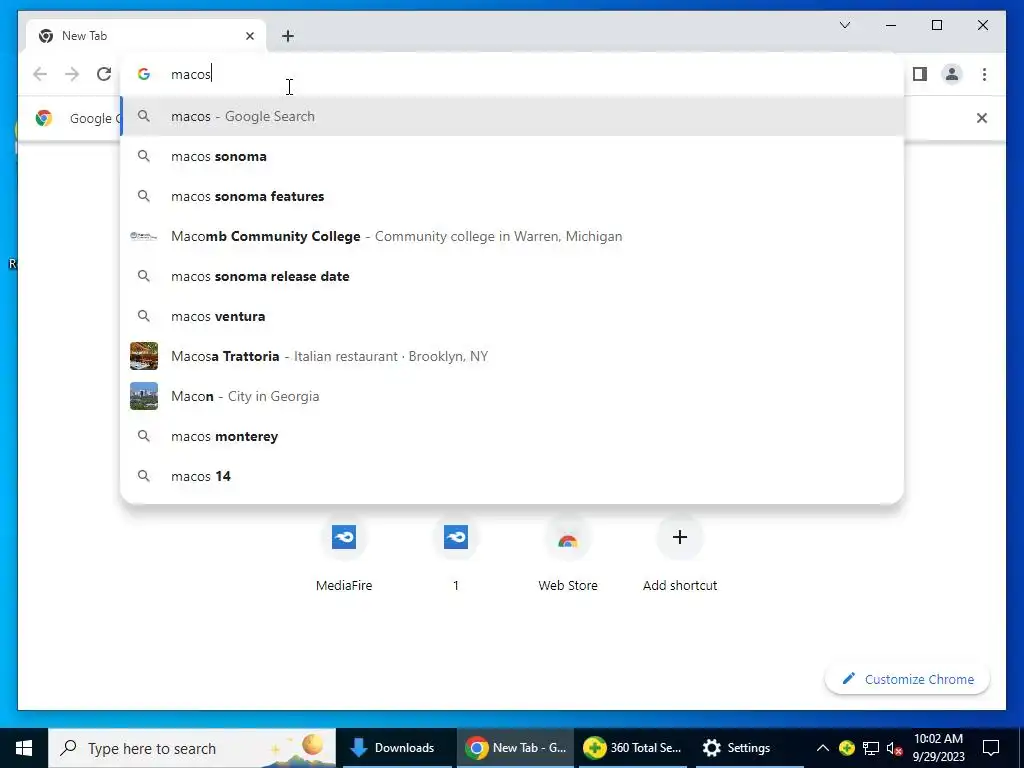The height and width of the screenshot is (768, 1024).
Task: Show hidden system tray icons
Action: point(823,748)
